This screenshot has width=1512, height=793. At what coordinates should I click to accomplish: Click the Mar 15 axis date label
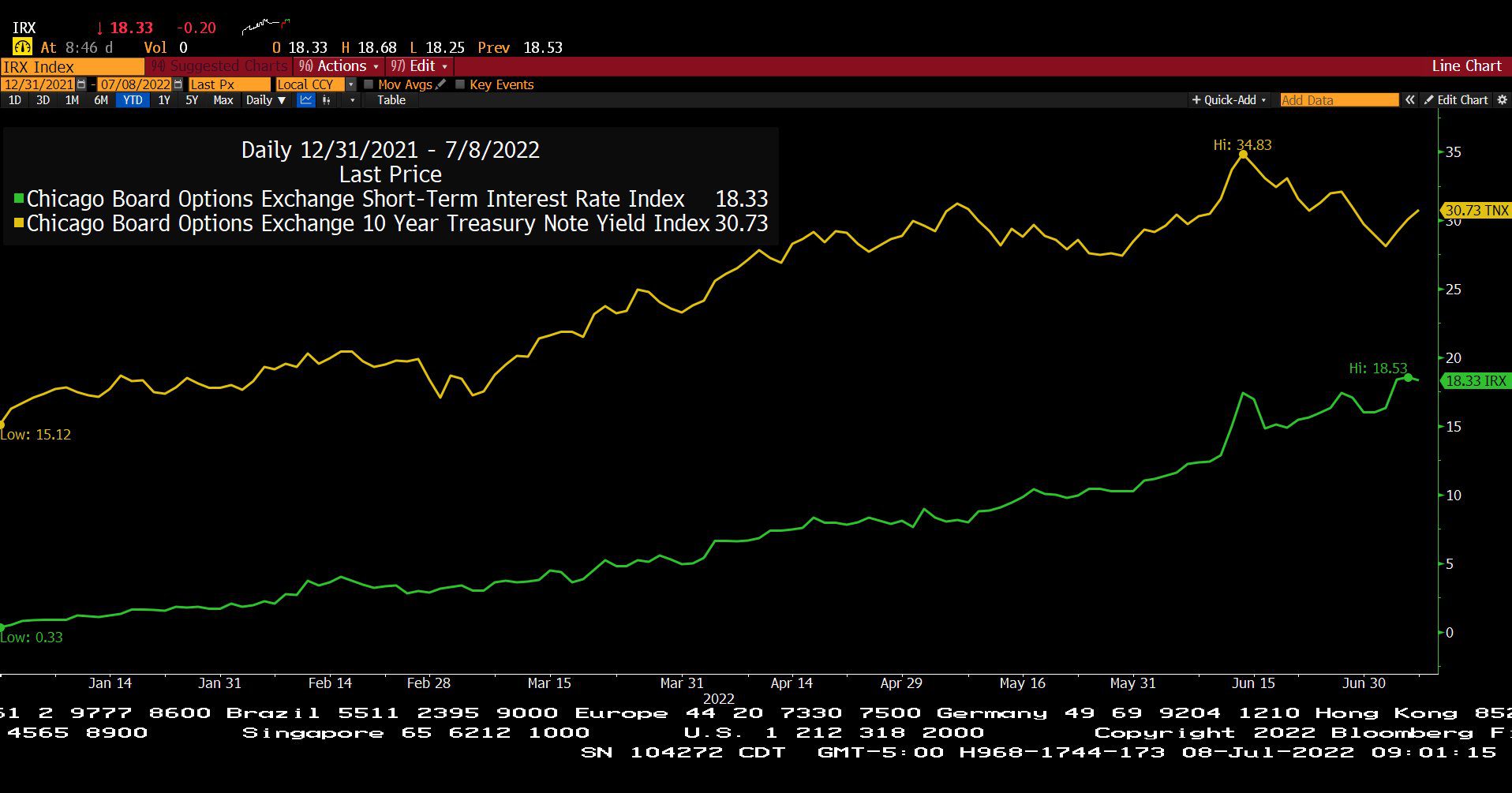pos(549,683)
